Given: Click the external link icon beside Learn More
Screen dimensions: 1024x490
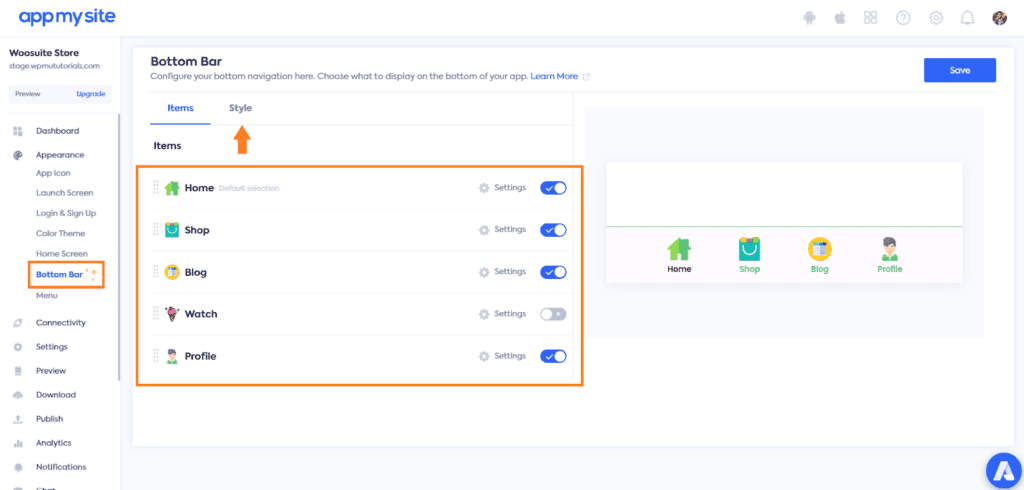Looking at the screenshot, I should point(586,76).
